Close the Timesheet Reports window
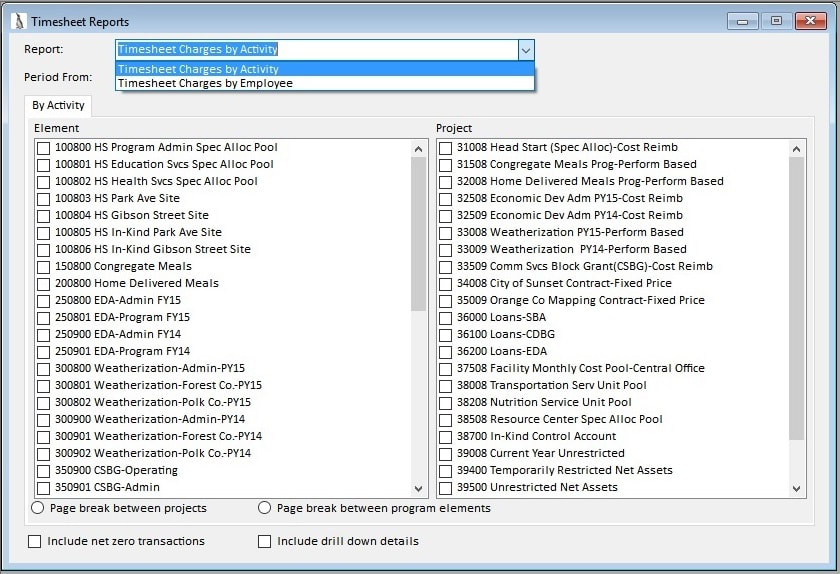Viewport: 840px width, 574px height. pos(811,21)
